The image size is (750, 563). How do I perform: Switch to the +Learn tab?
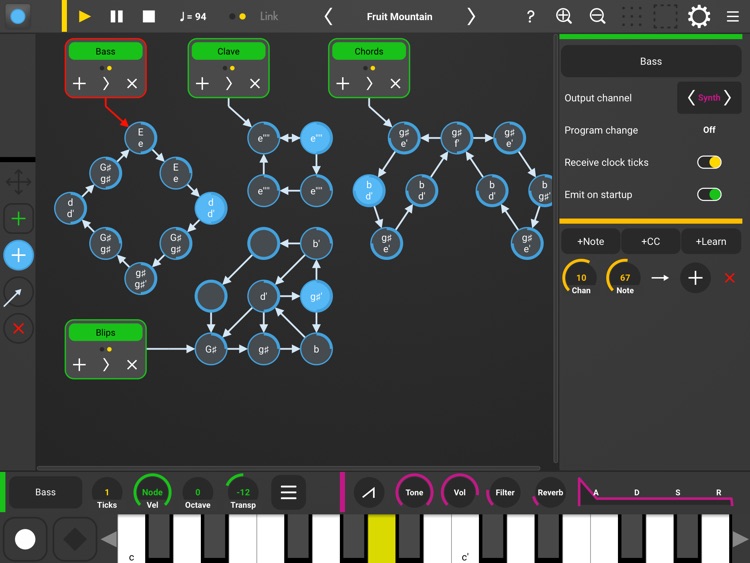click(711, 242)
